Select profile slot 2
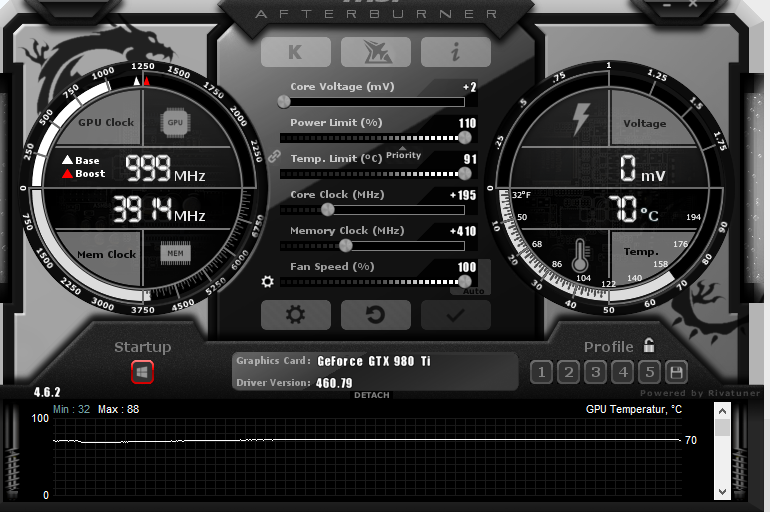 coord(568,372)
